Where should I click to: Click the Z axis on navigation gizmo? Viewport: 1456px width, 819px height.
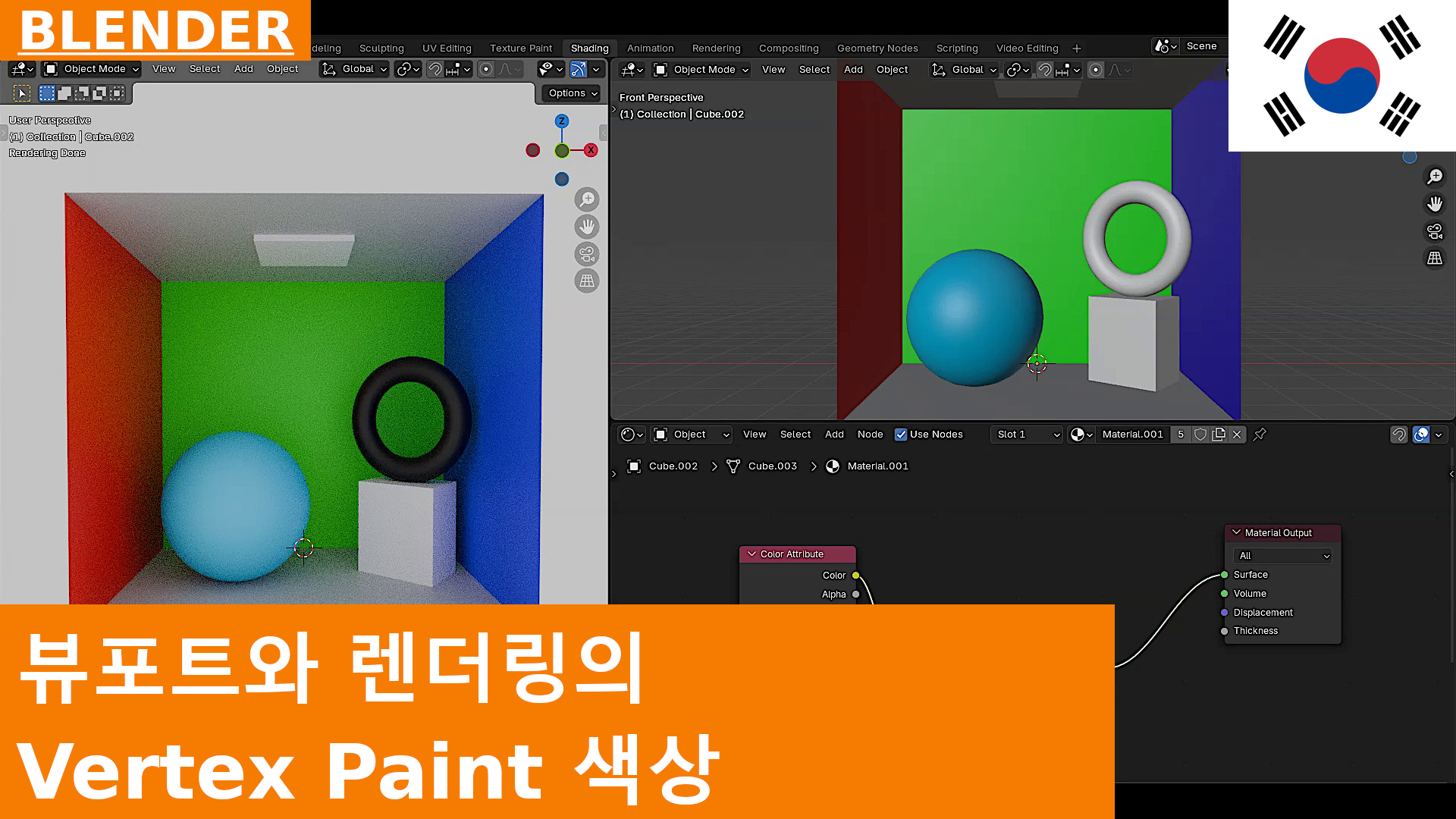[562, 121]
